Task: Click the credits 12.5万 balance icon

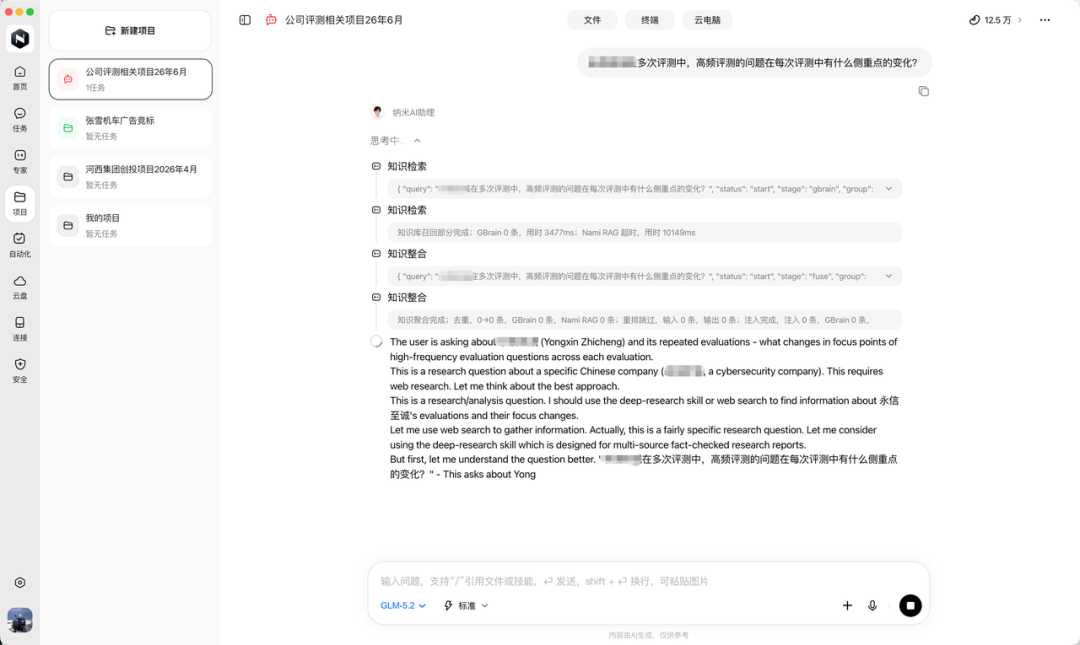Action: tap(974, 20)
